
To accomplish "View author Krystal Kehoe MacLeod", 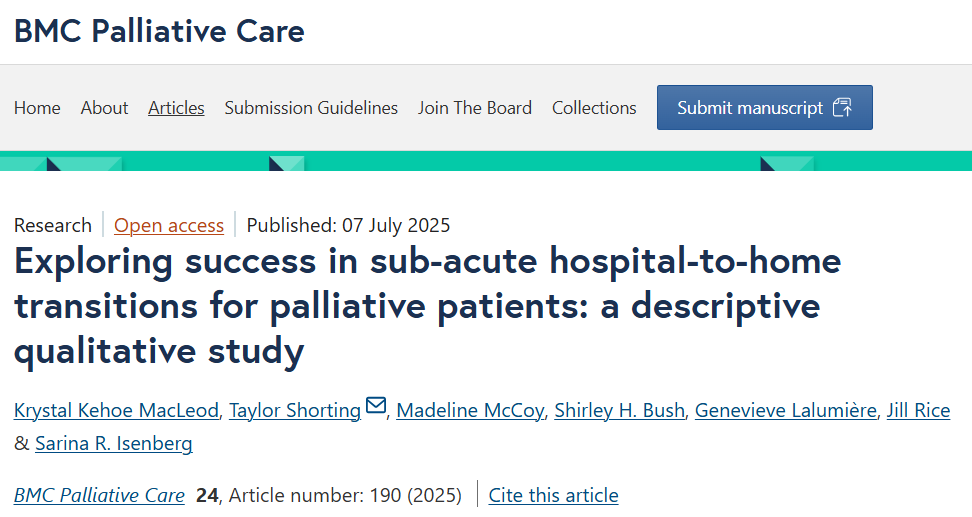I will tap(117, 410).
